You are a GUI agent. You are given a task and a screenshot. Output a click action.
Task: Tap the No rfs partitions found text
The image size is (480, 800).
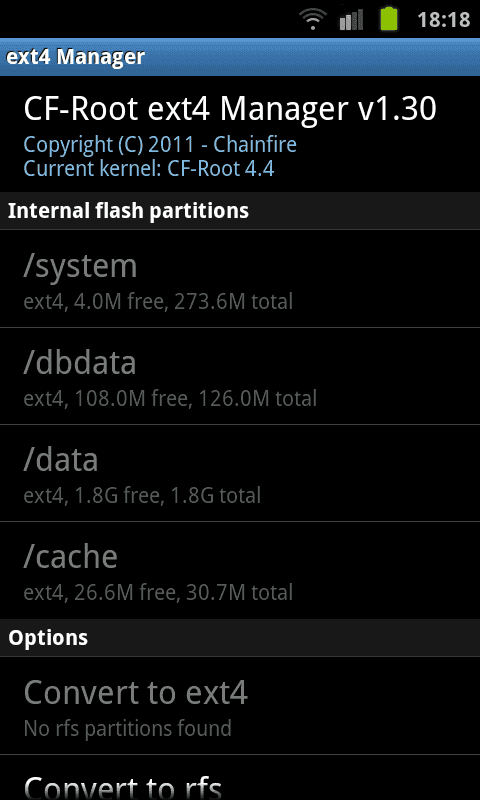click(x=128, y=728)
